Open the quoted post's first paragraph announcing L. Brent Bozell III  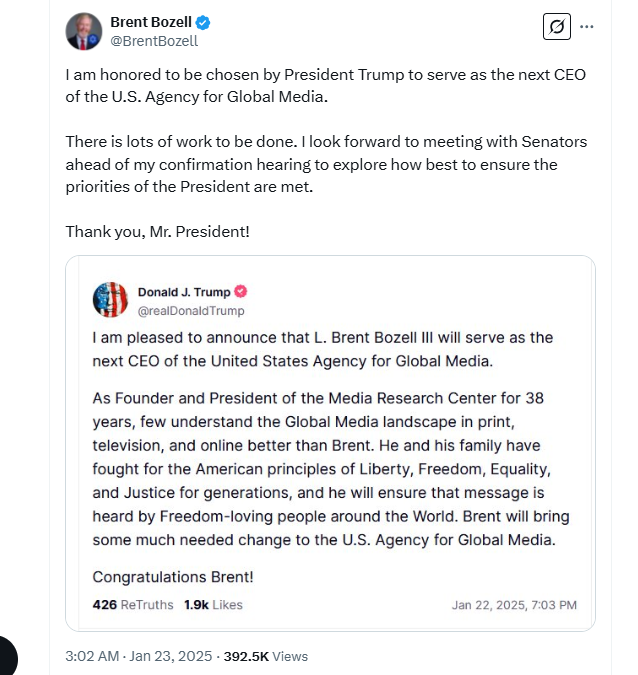pyautogui.click(x=322, y=349)
